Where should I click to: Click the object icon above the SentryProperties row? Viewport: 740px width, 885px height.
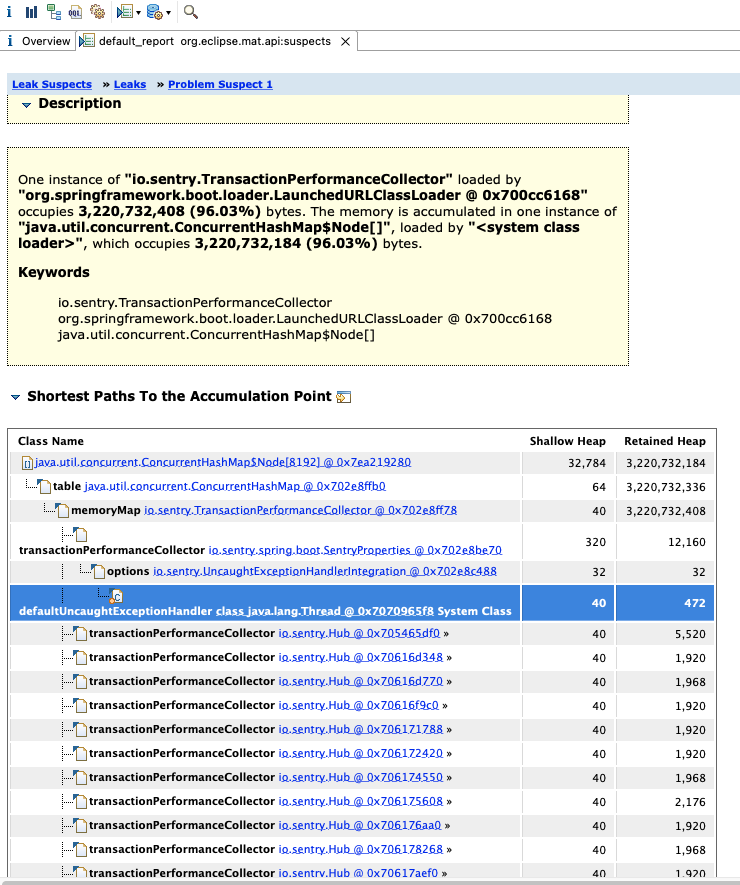81,534
